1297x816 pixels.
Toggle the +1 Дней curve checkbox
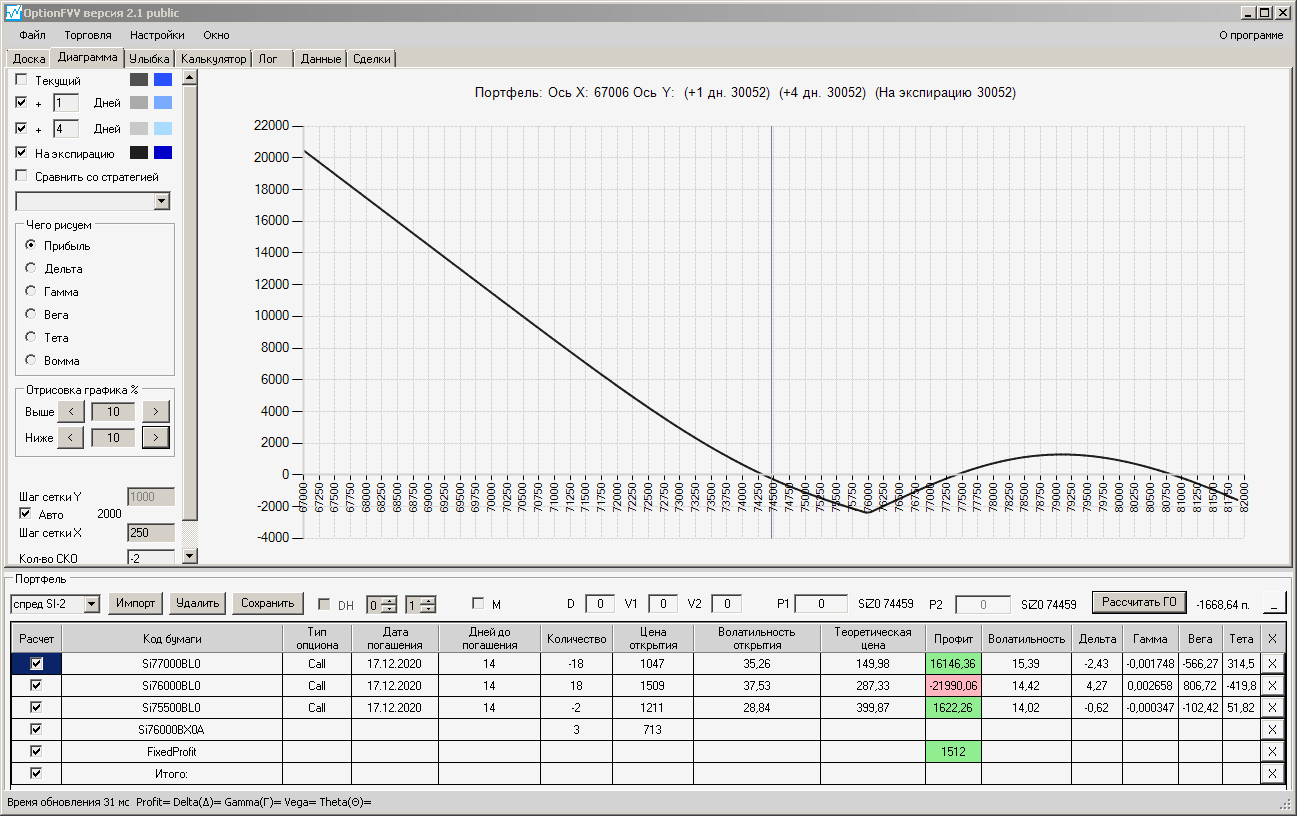pos(22,102)
